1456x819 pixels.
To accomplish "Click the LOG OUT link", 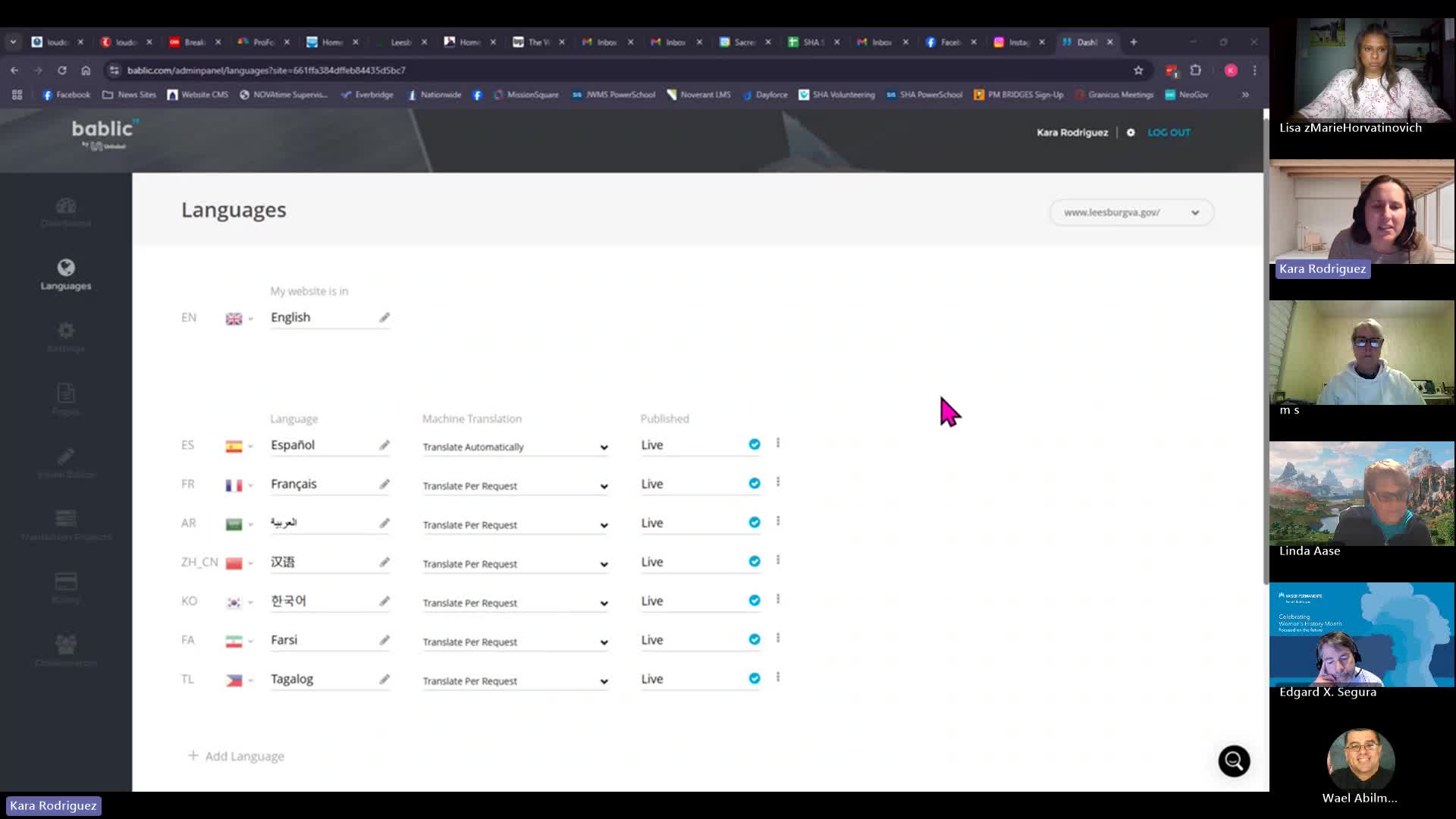I will 1169,133.
